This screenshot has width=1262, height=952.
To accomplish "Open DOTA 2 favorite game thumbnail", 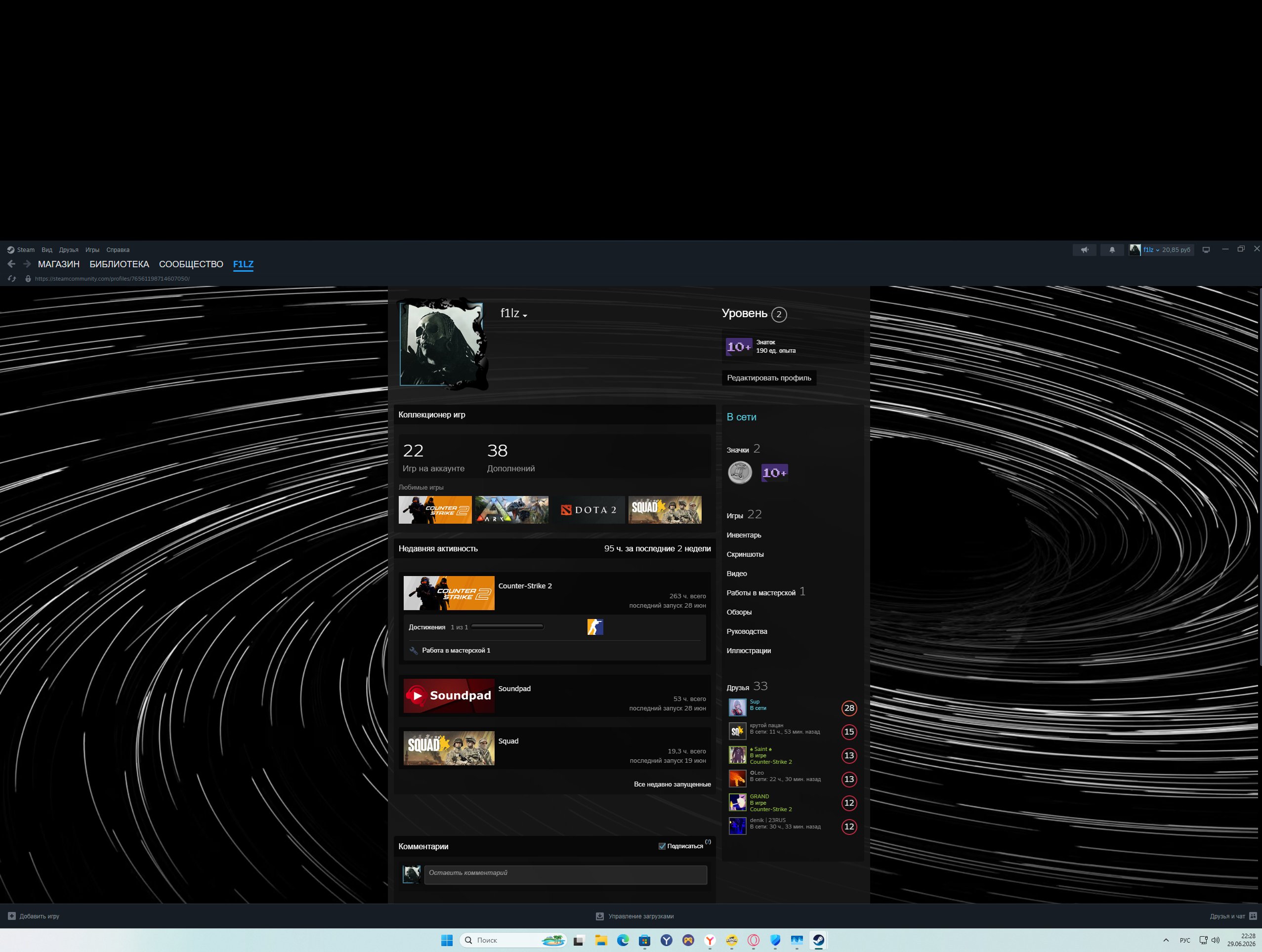I will 588,510.
